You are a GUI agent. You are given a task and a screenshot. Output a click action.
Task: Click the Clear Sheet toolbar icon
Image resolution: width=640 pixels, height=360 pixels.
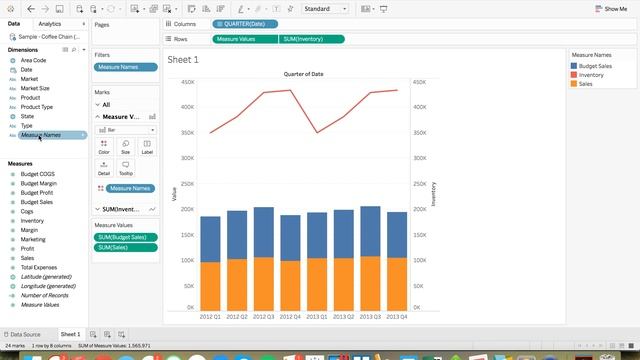point(167,9)
